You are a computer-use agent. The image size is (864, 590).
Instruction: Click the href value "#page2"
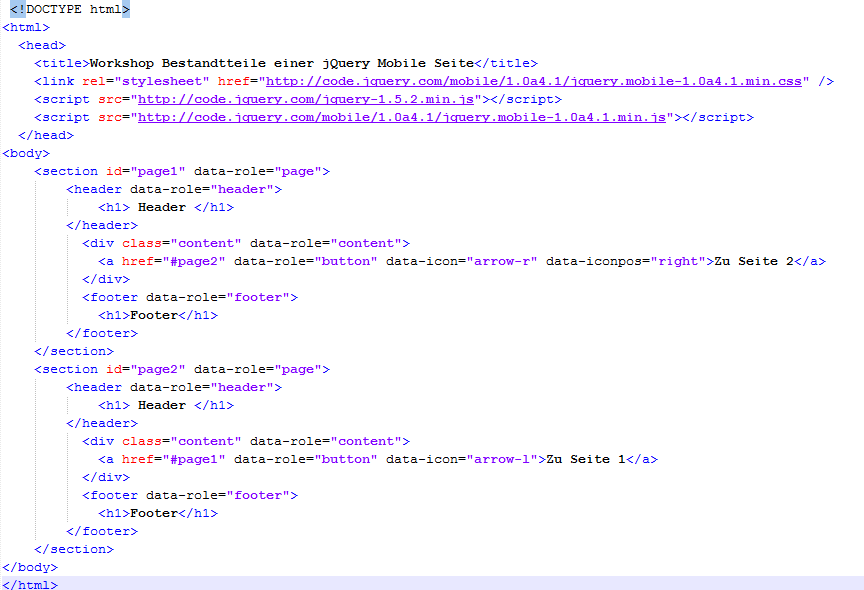click(x=194, y=261)
